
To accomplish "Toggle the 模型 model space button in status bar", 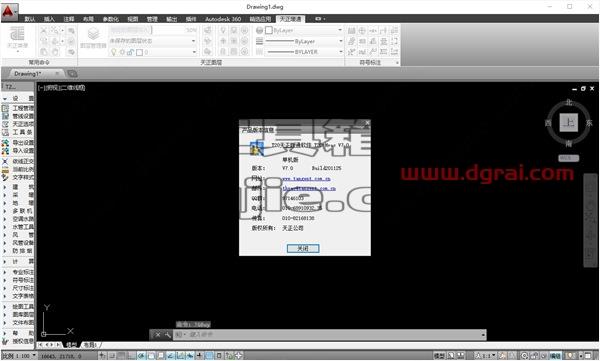I will click(439, 356).
